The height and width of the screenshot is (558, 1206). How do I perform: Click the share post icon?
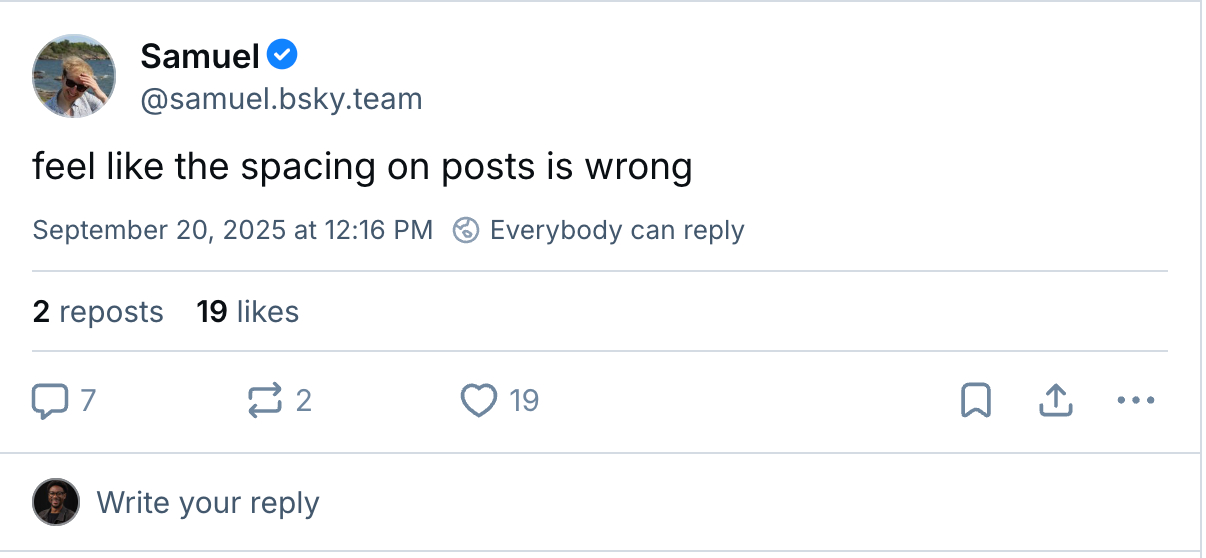tap(1056, 401)
